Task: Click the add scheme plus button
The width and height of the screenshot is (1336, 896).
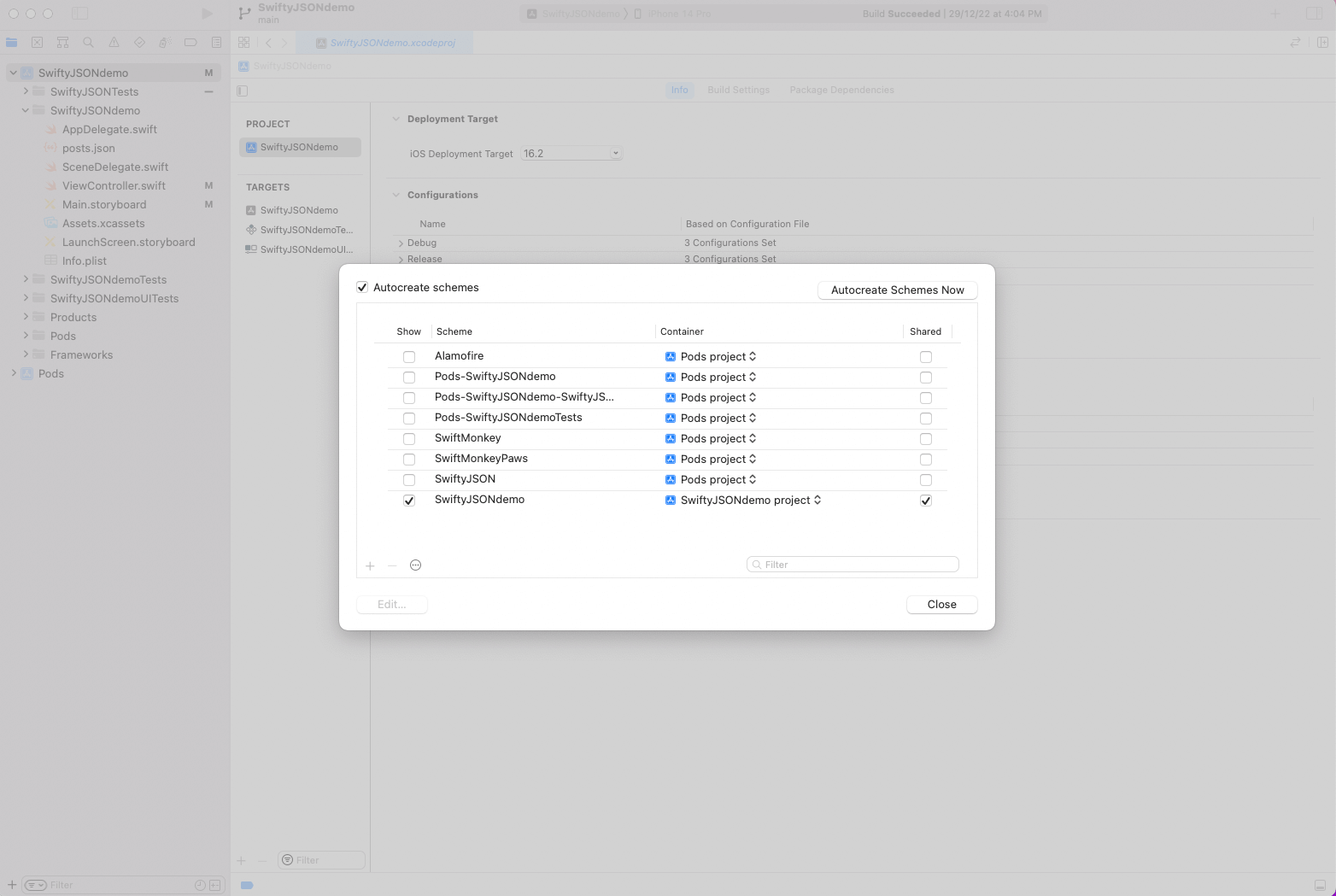Action: [370, 565]
